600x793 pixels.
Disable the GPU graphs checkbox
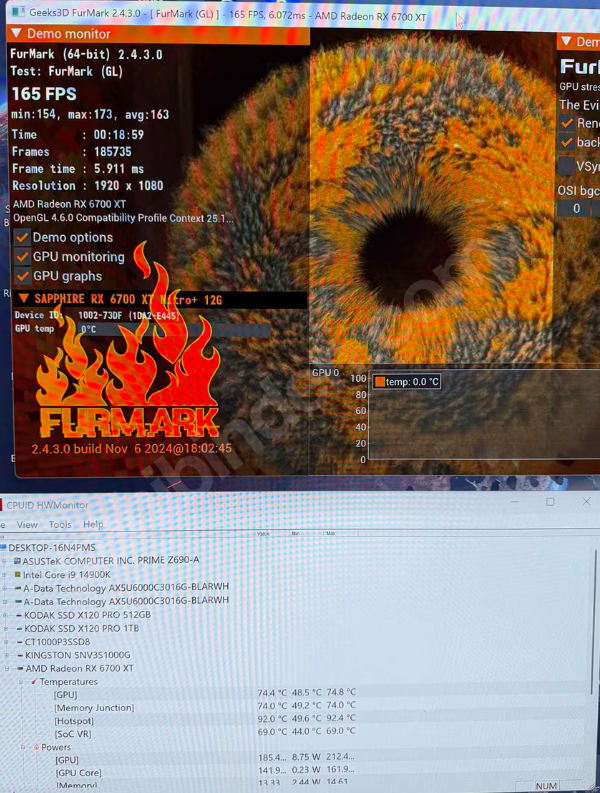point(22,276)
